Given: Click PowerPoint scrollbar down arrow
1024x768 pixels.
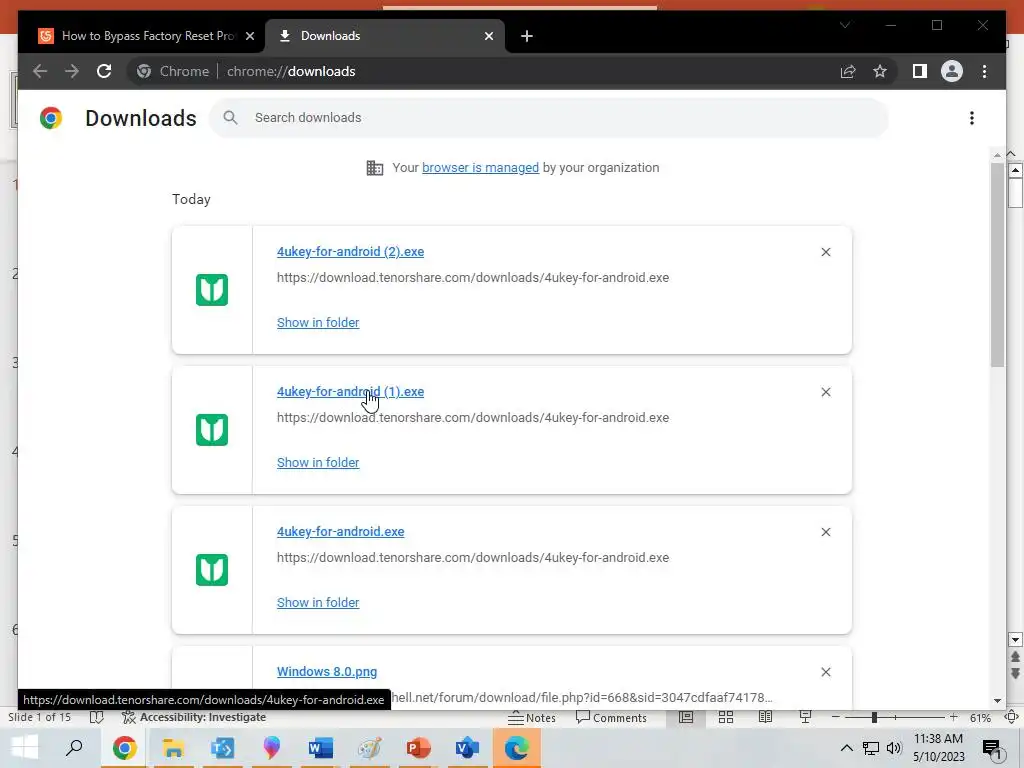Looking at the screenshot, I should tap(1015, 639).
